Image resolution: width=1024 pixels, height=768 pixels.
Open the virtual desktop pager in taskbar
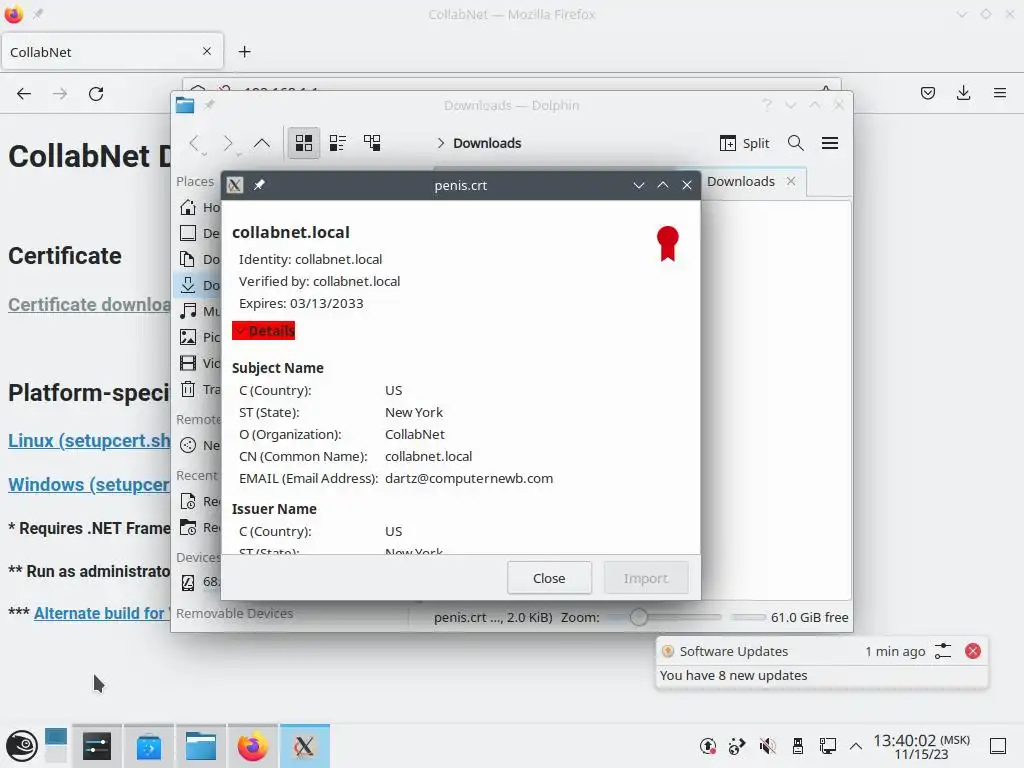(x=56, y=746)
